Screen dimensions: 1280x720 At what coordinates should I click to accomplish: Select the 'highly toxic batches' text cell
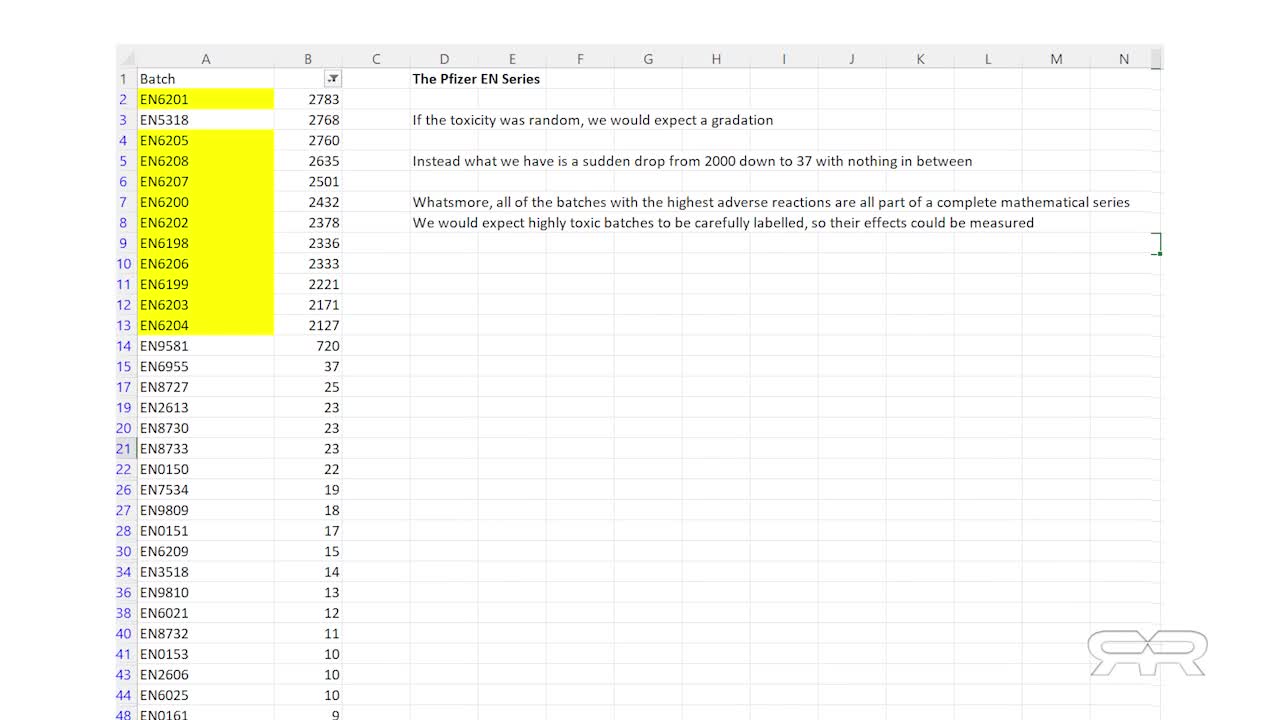[723, 223]
